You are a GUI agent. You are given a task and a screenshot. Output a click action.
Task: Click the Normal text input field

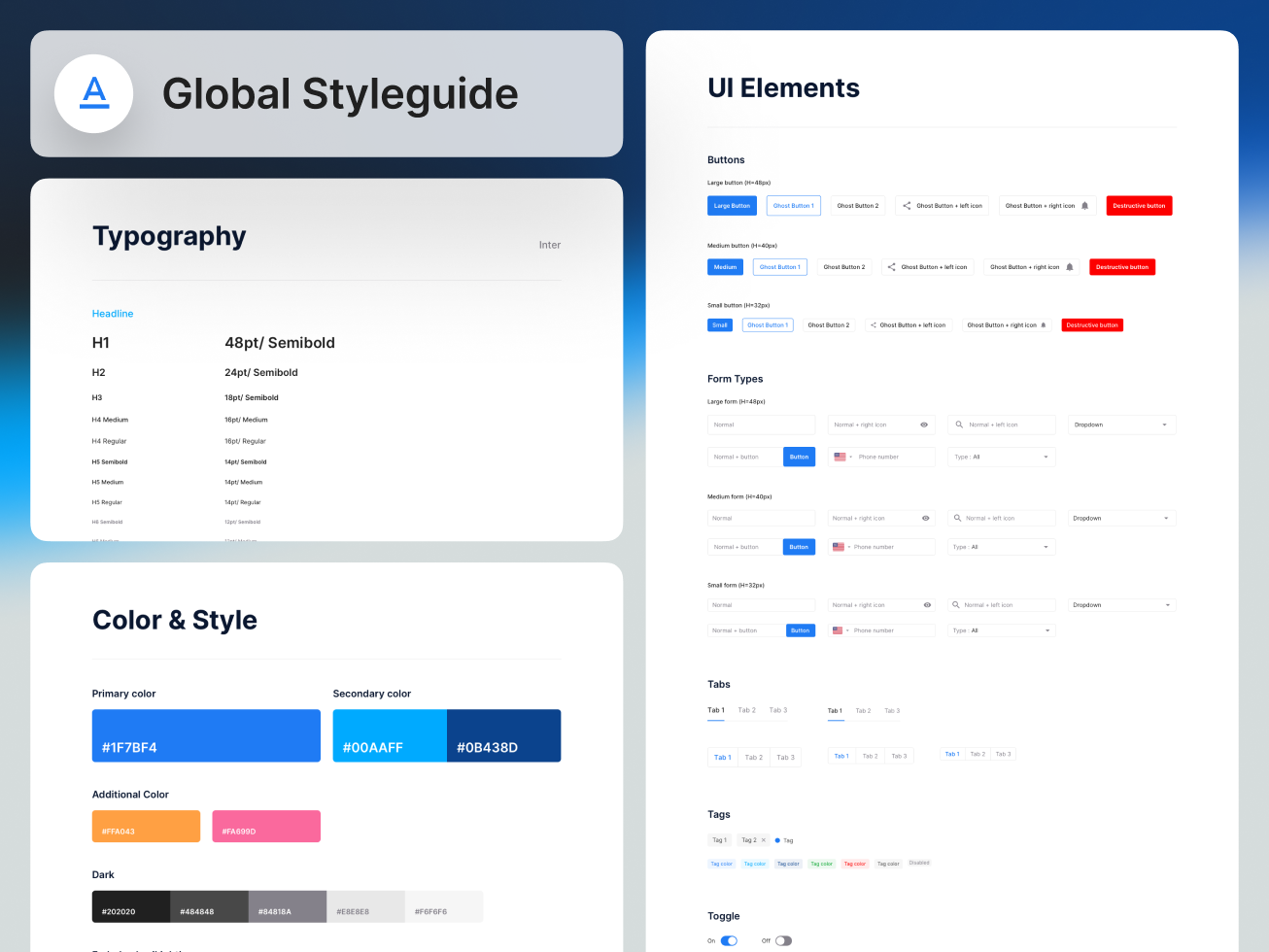click(x=761, y=425)
